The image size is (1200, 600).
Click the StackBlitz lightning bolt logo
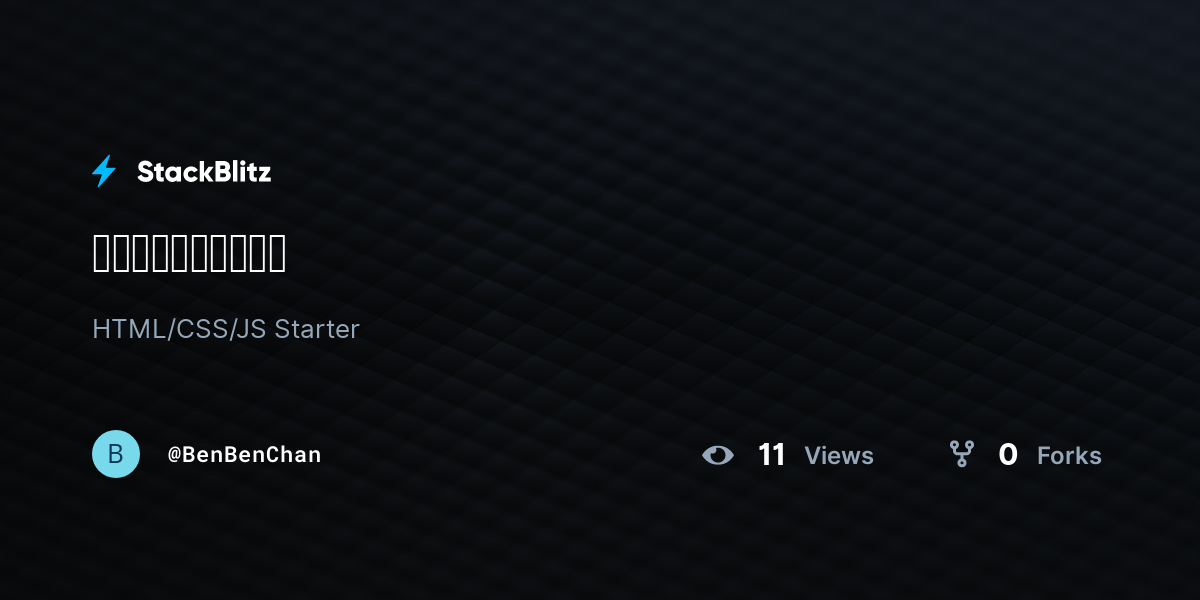pyautogui.click(x=104, y=172)
